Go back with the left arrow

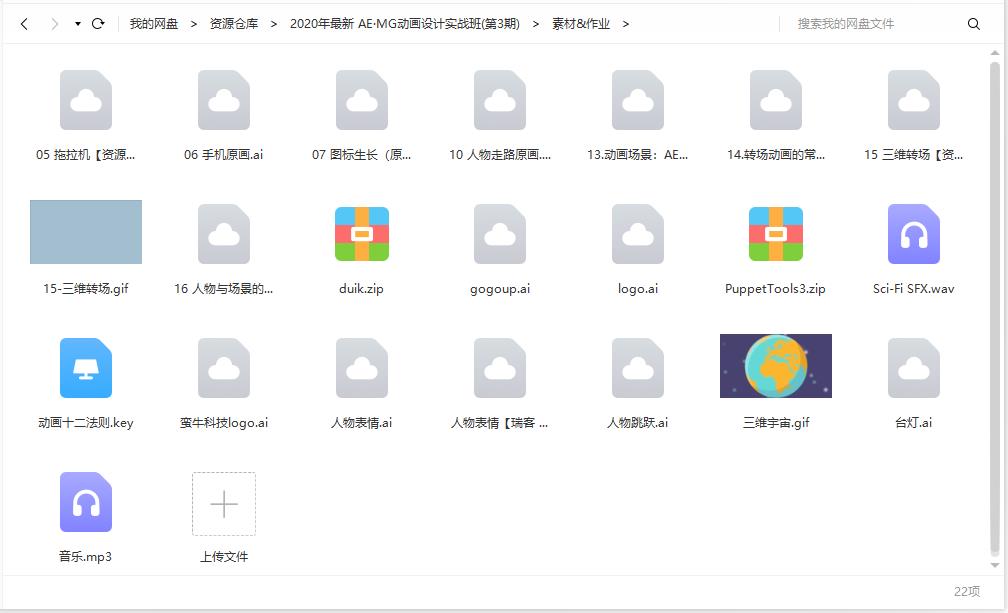(24, 24)
